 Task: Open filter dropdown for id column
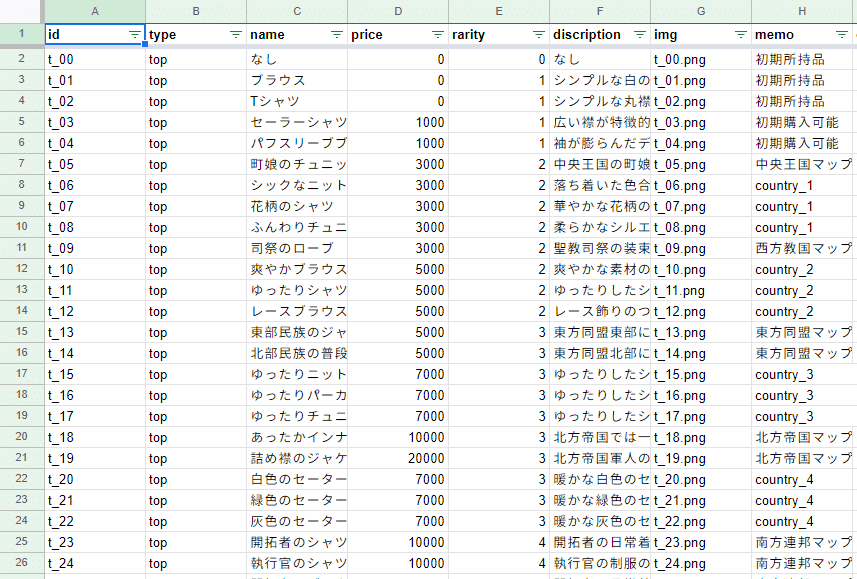coord(134,34)
